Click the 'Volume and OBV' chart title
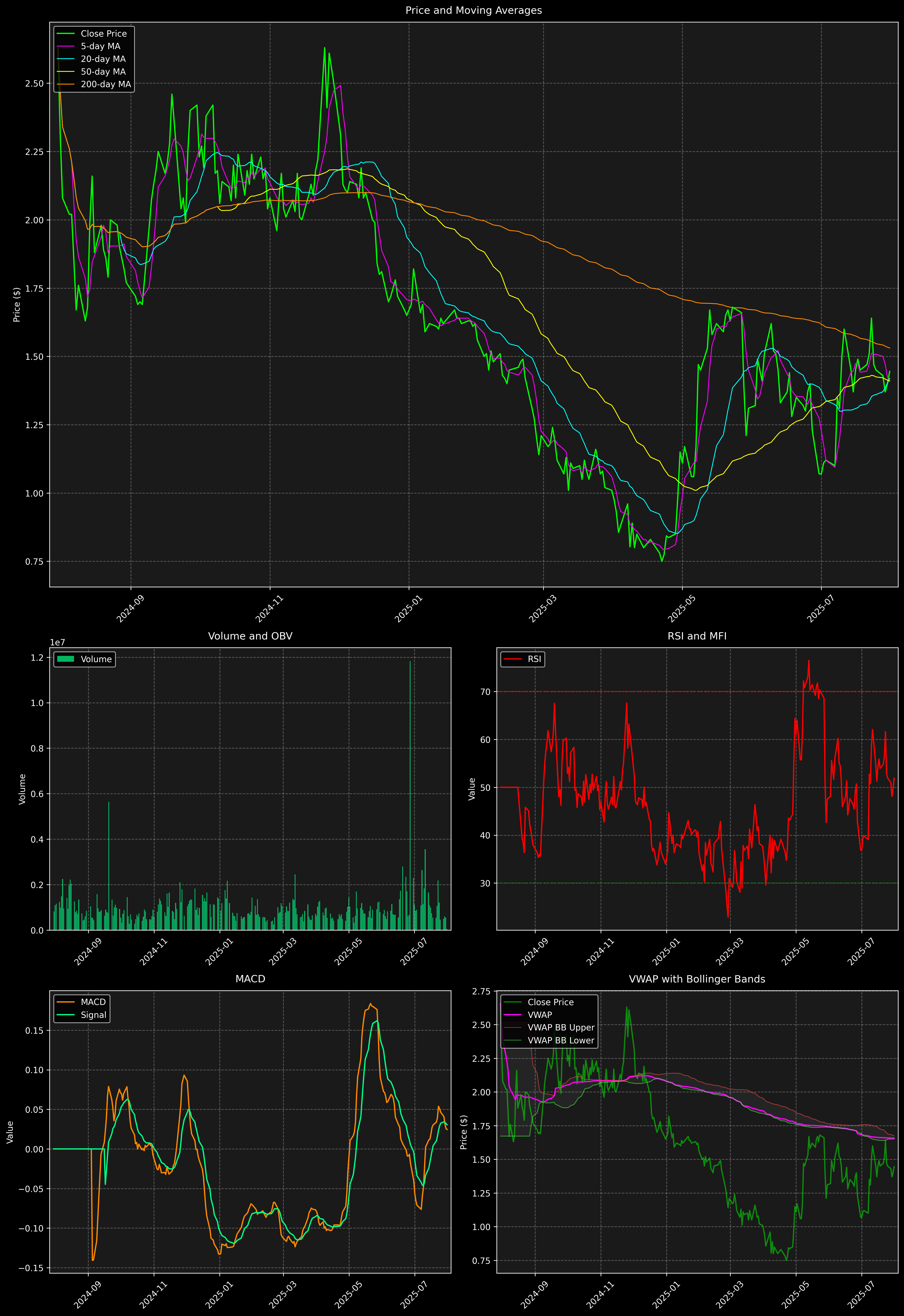Viewport: 904px width, 1316px height. [x=250, y=636]
